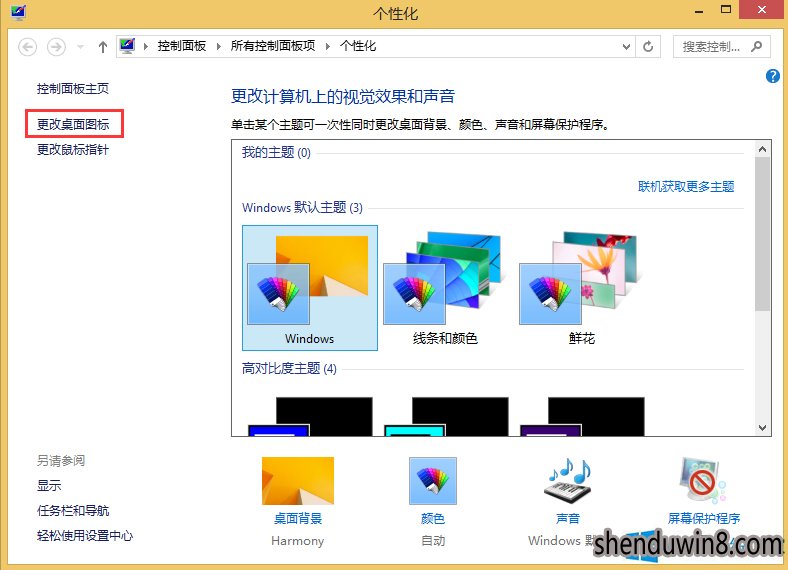Click the theme list scrollbar thumb
Image resolution: width=788 pixels, height=570 pixels.
[762, 234]
